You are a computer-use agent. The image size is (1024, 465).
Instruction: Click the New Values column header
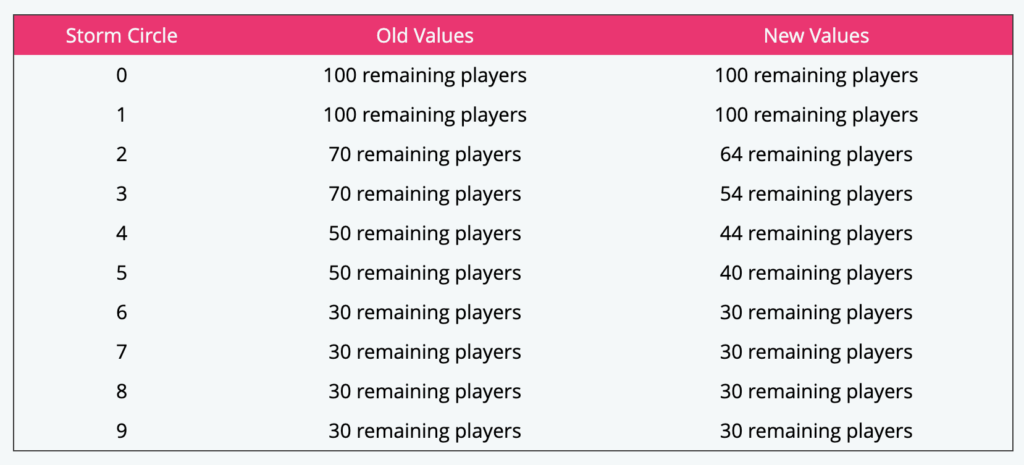click(816, 36)
